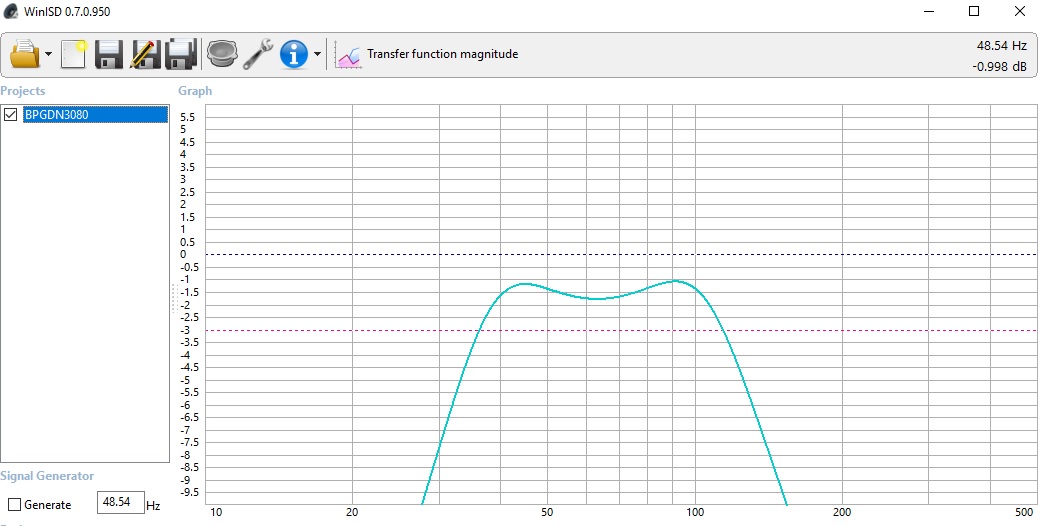This screenshot has width=1042, height=526.
Task: Save the current project
Action: pos(108,54)
